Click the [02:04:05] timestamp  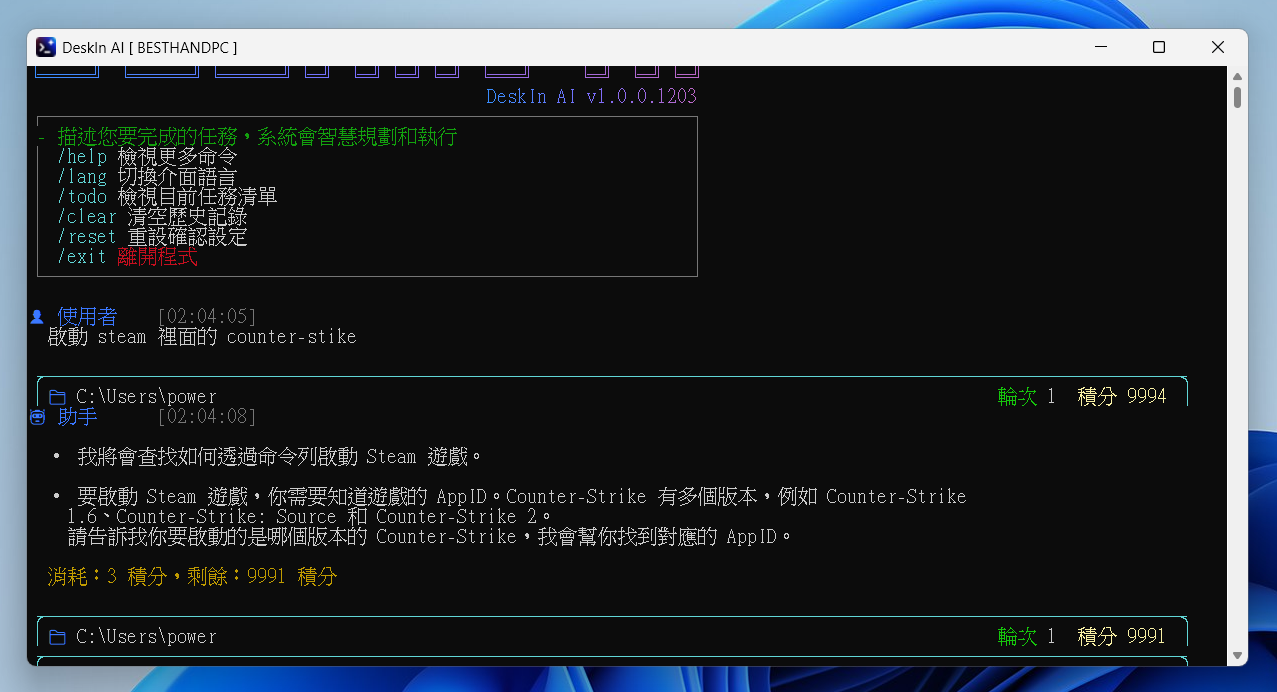point(207,317)
